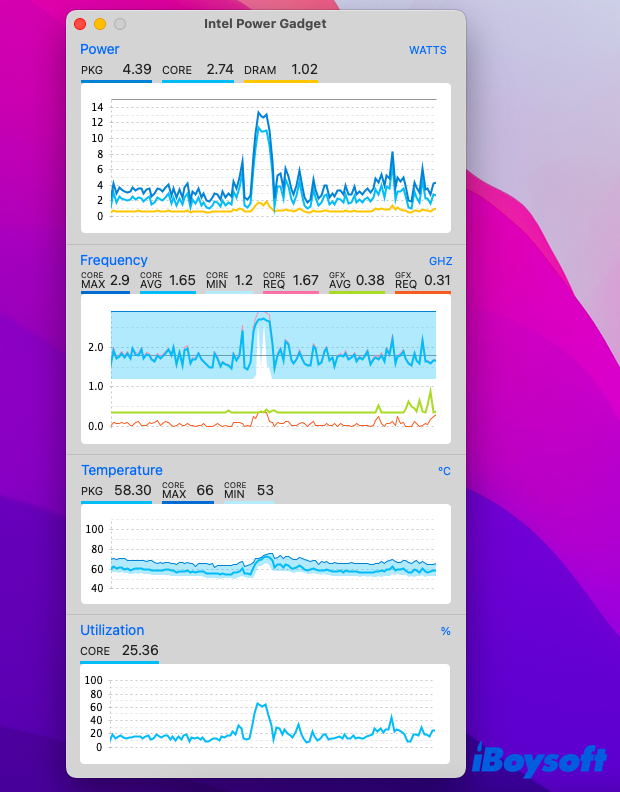Select the Power section heading

pos(100,49)
